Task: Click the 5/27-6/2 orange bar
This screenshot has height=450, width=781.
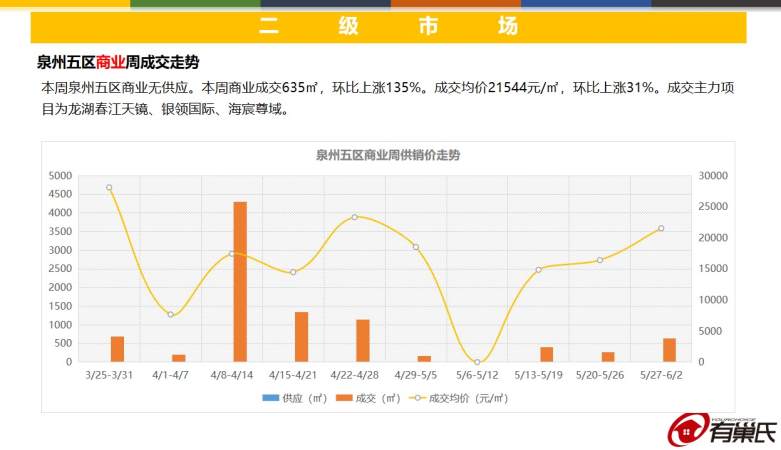Action: click(669, 350)
